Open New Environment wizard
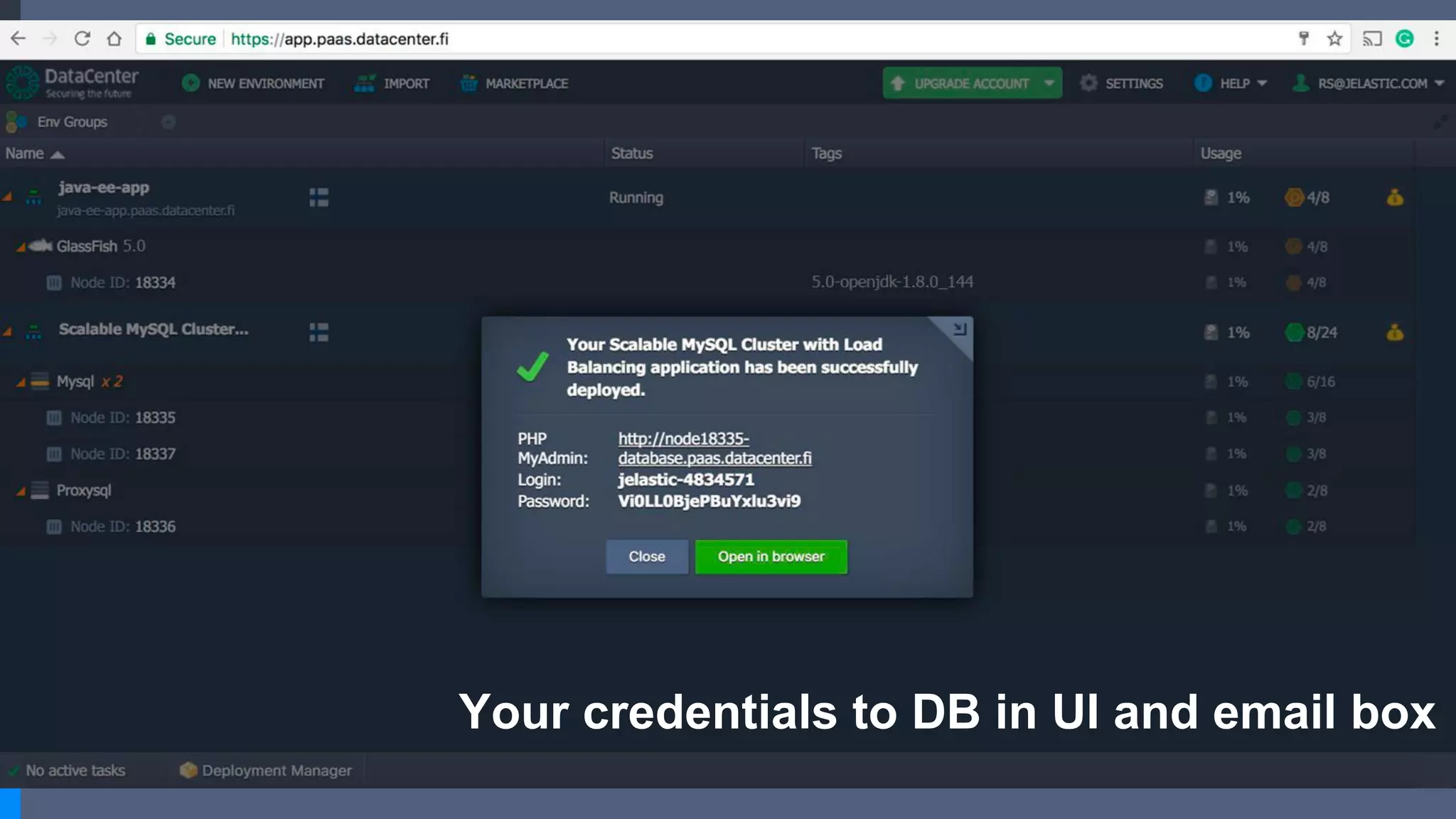1456x819 pixels. (253, 84)
